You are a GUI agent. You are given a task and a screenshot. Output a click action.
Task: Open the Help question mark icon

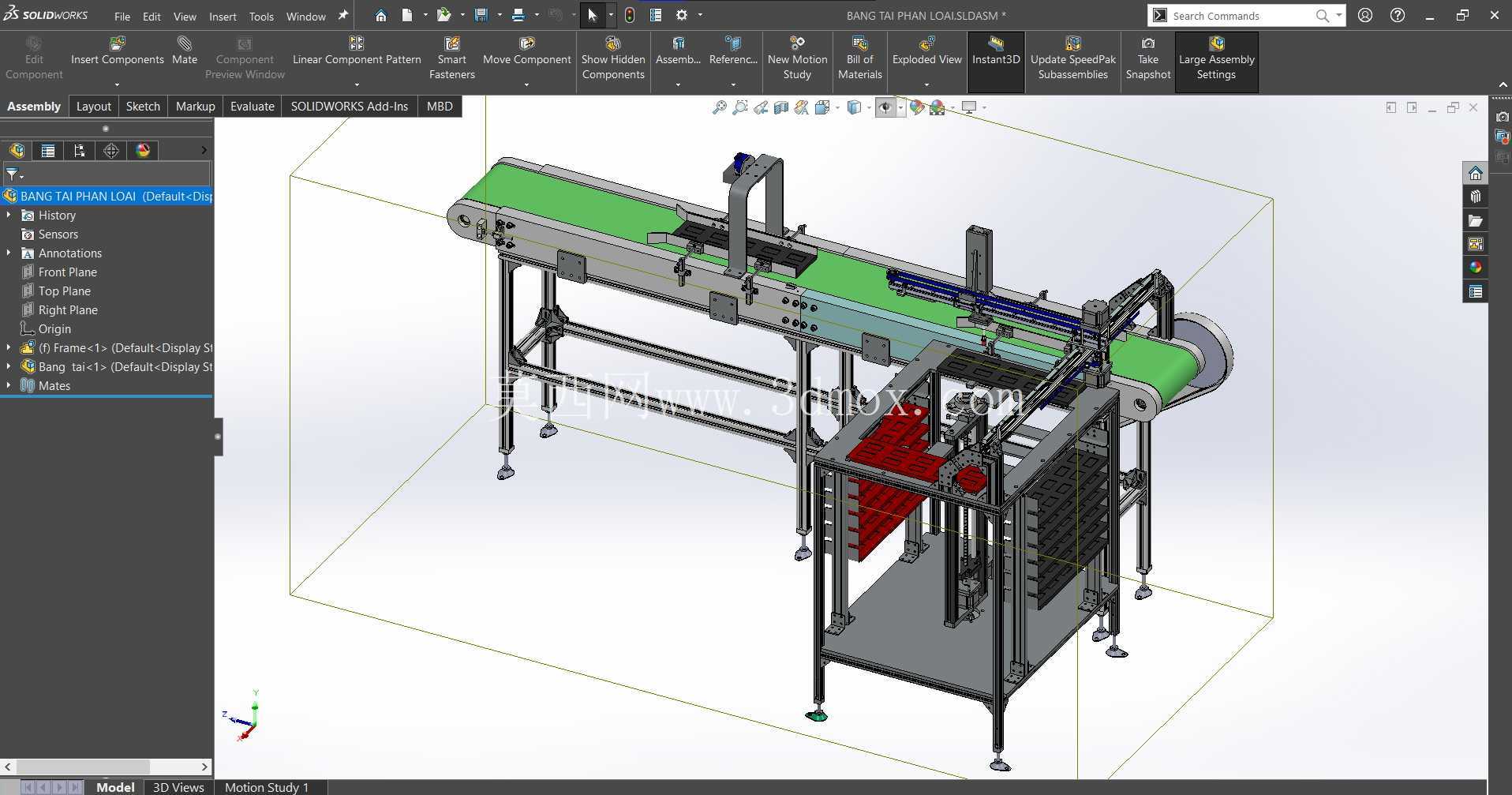tap(1398, 15)
